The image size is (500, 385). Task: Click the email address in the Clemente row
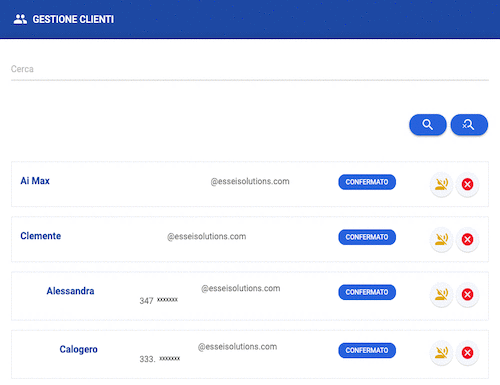point(207,236)
